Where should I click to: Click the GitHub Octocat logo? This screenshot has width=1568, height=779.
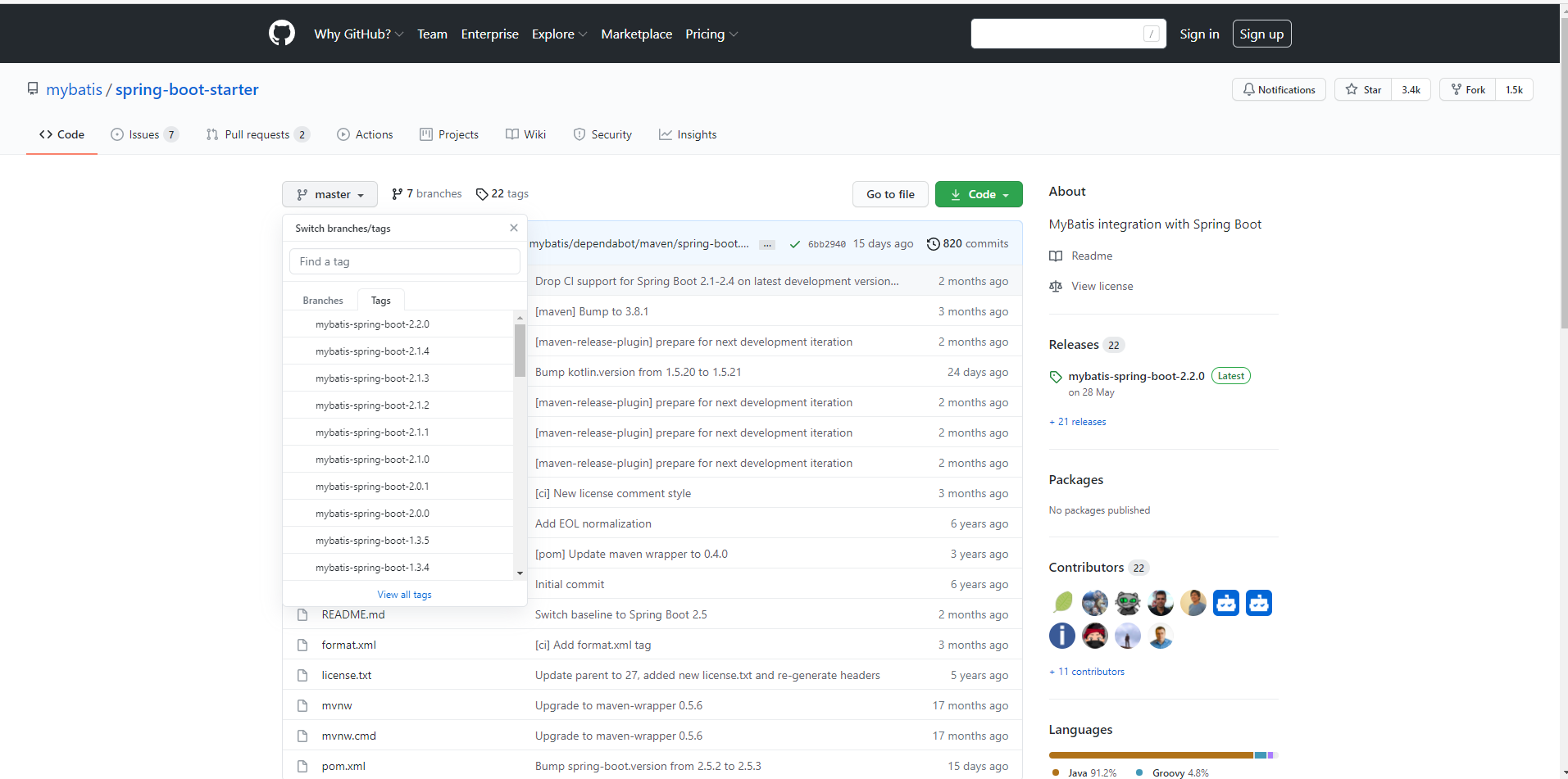pos(281,34)
